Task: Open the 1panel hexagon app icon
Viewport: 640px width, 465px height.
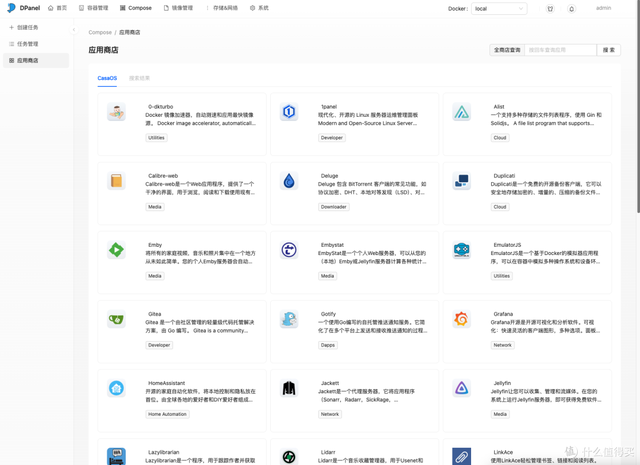Action: [x=289, y=112]
